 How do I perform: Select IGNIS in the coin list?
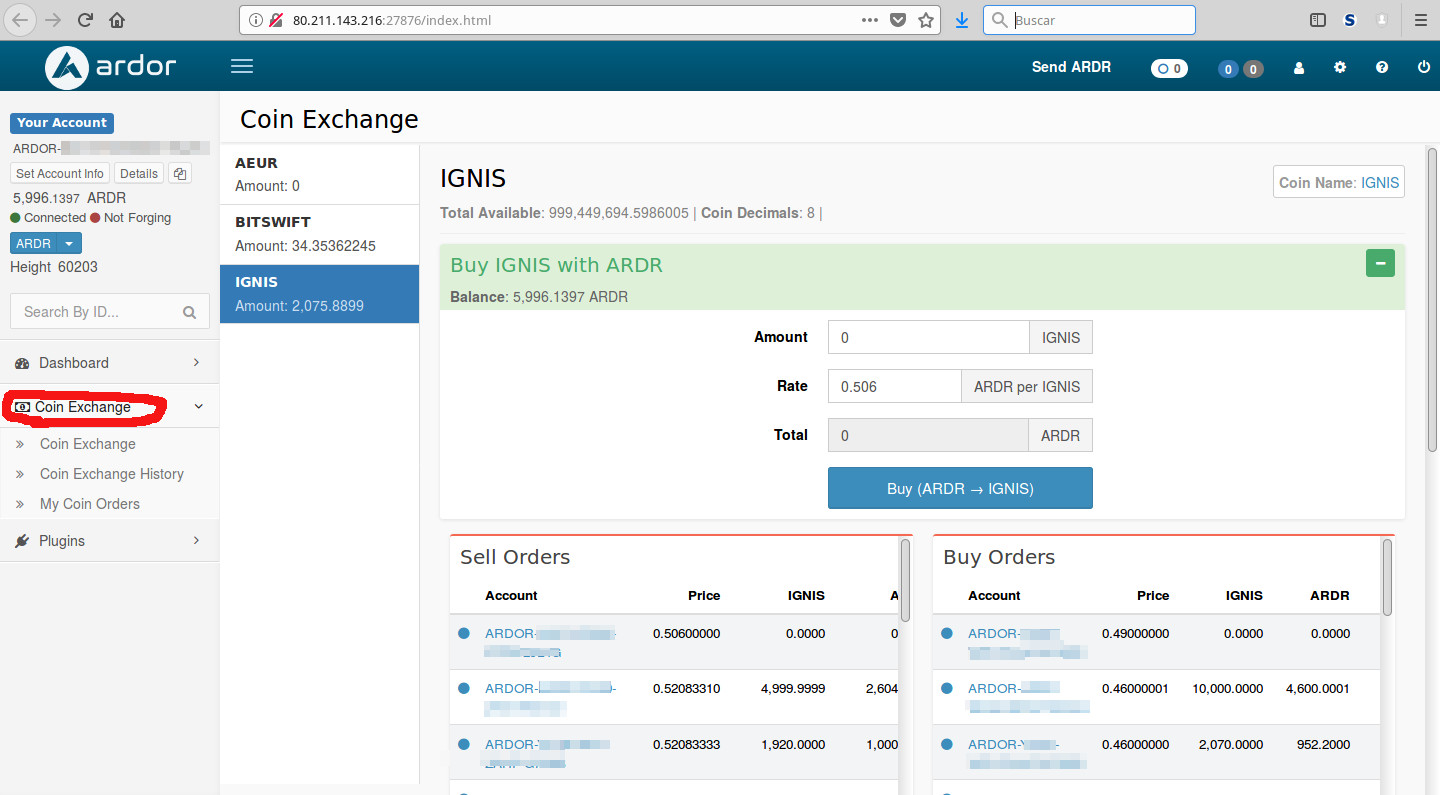tap(319, 294)
